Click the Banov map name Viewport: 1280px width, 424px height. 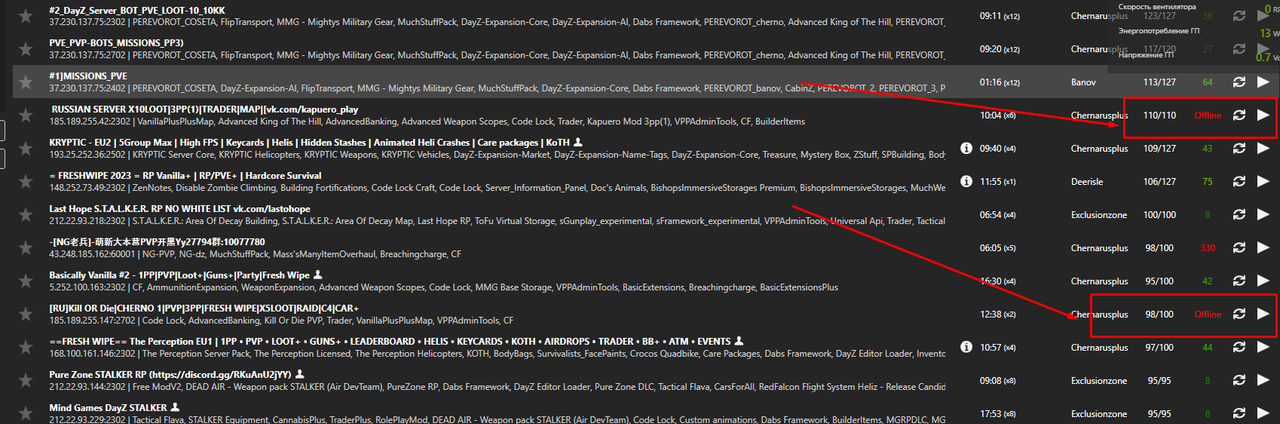[1083, 82]
